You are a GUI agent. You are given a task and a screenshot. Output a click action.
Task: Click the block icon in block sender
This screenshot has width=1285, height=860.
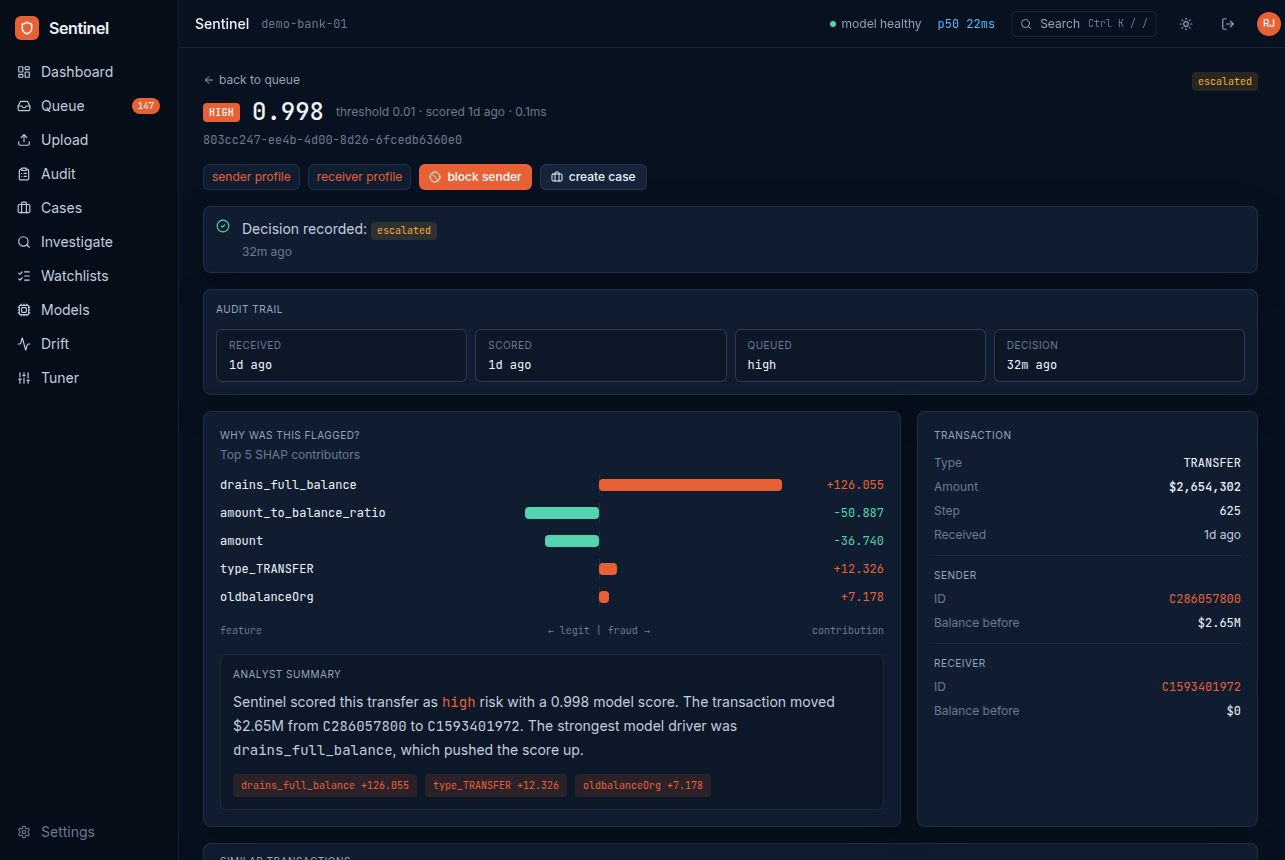coord(435,177)
